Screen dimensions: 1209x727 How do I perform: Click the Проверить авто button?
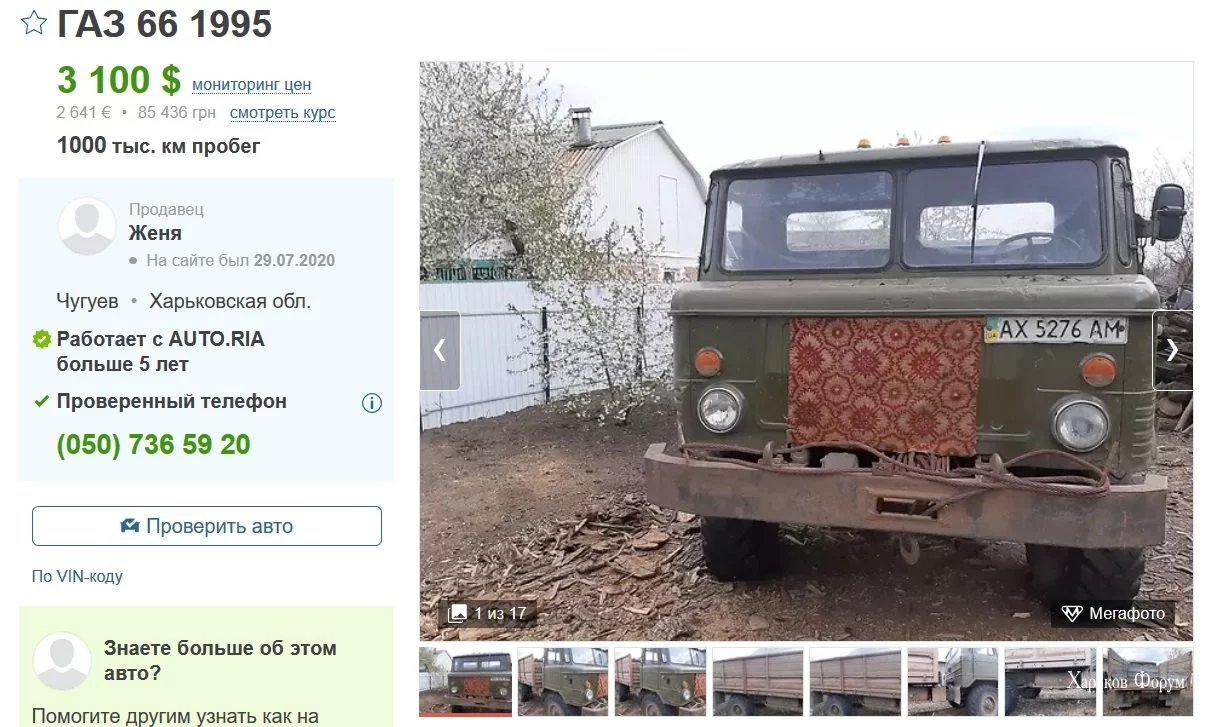(x=207, y=526)
